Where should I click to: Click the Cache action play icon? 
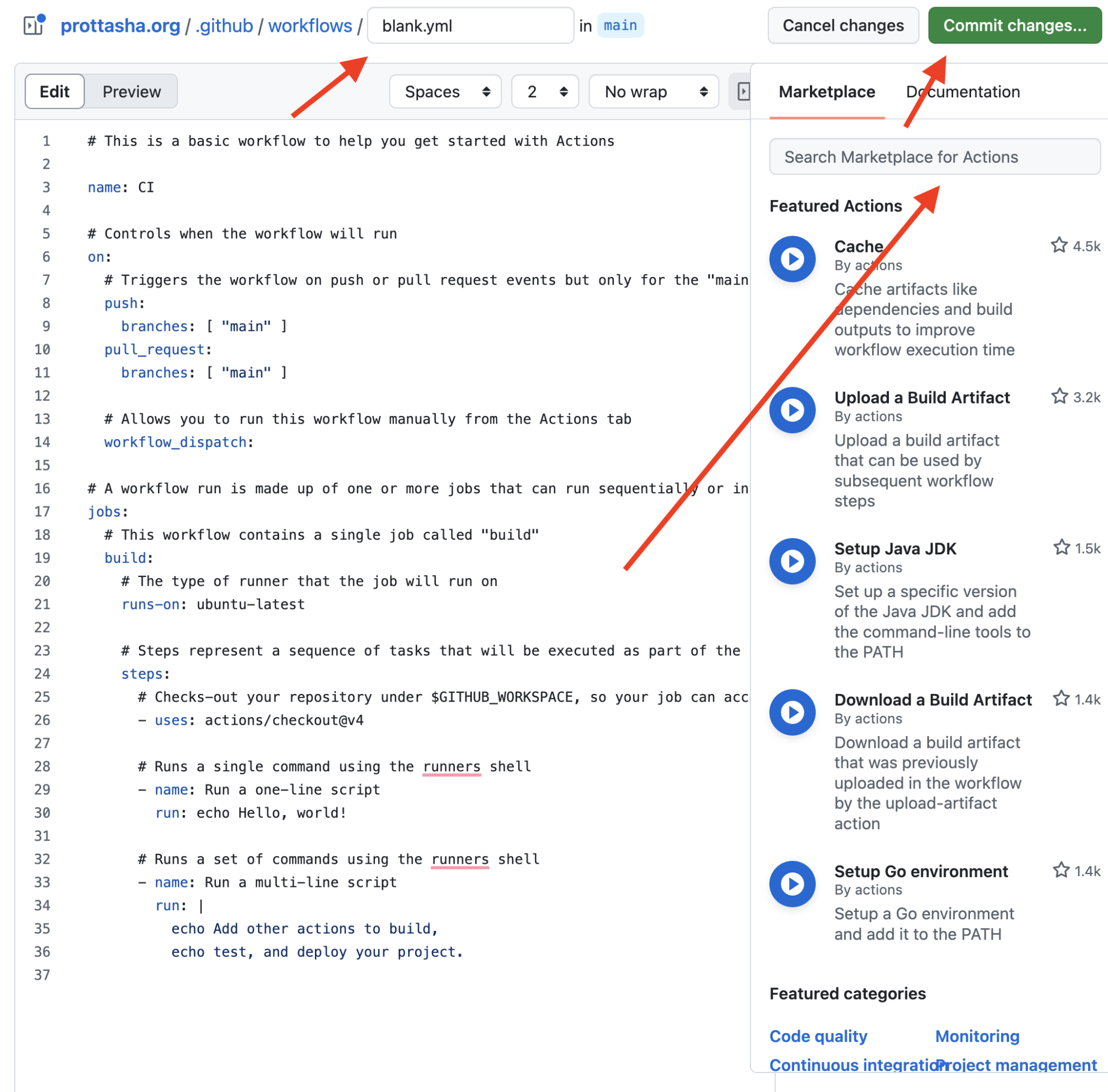[x=792, y=259]
